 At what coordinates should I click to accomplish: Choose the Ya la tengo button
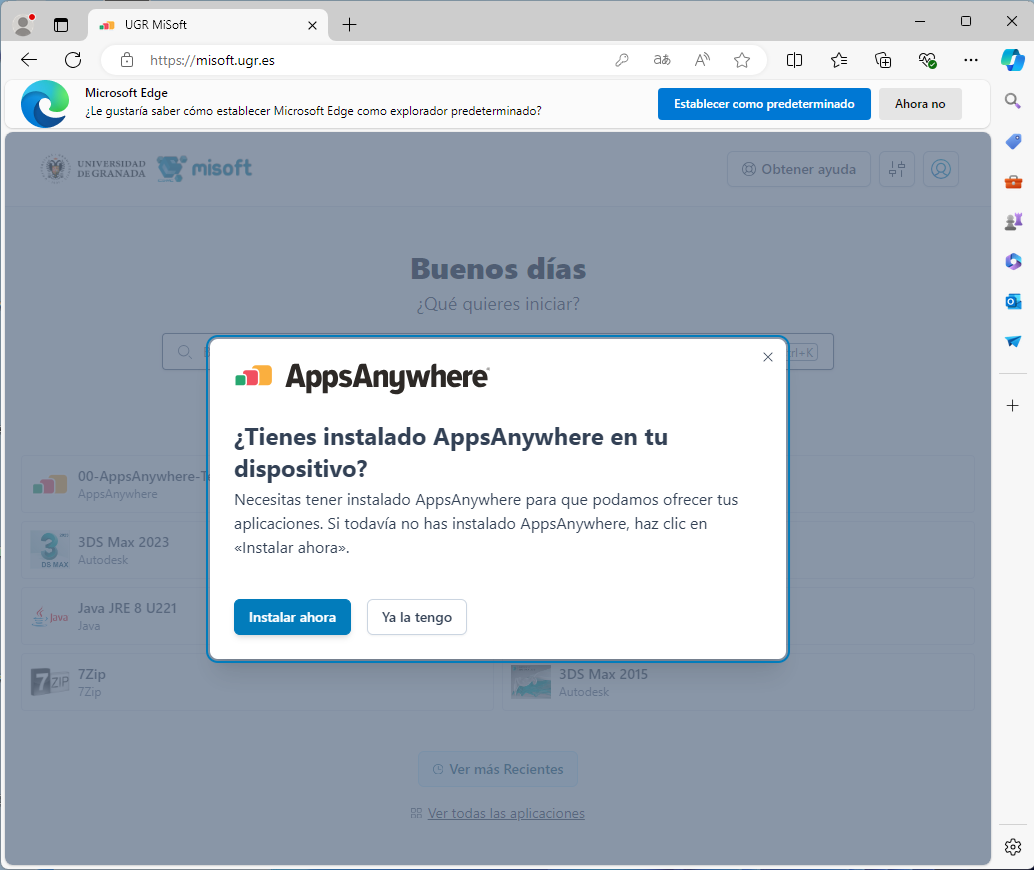[417, 617]
